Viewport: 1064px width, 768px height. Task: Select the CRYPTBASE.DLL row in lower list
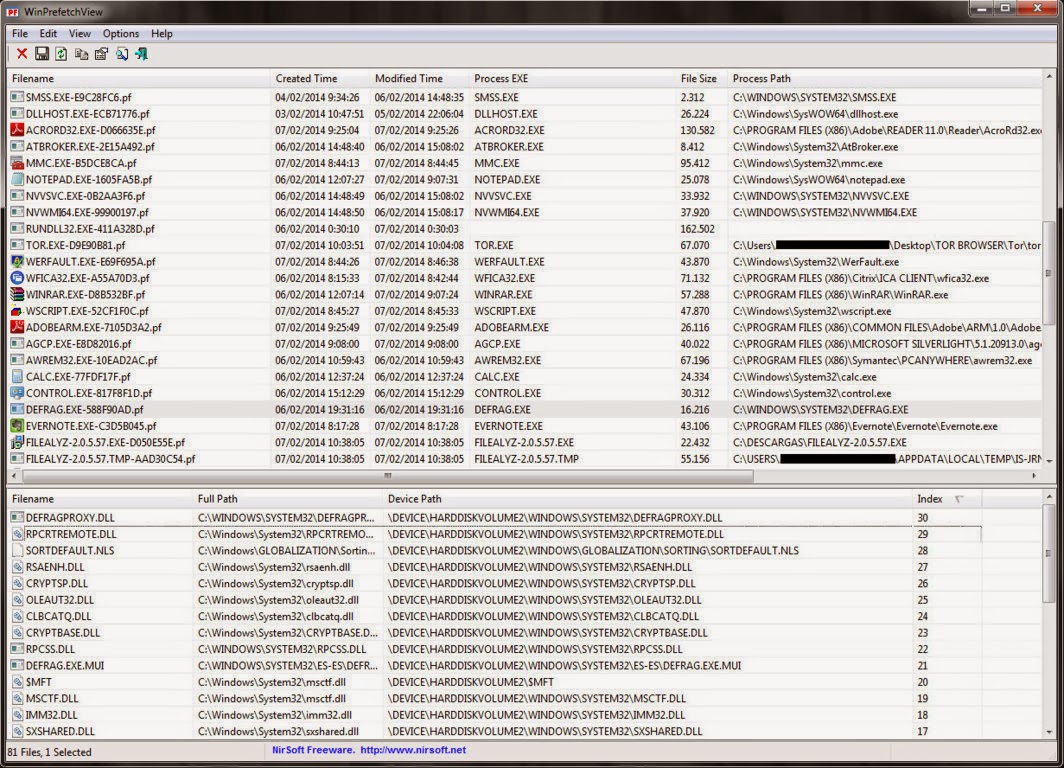coord(495,632)
